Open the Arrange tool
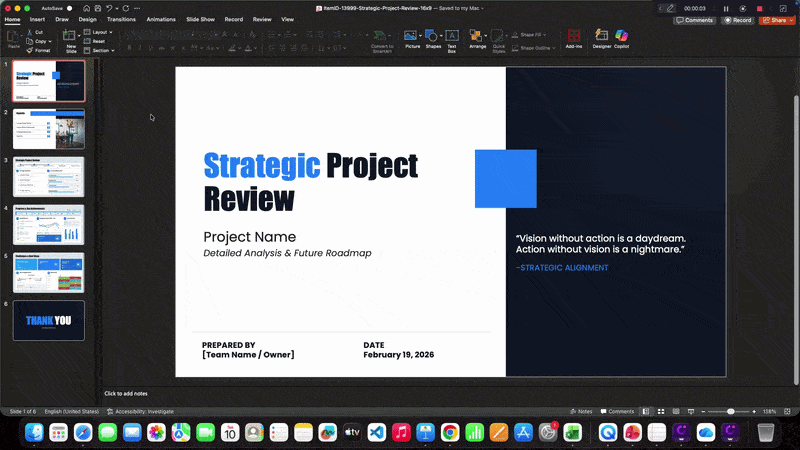Image resolution: width=800 pixels, height=450 pixels. (476, 39)
